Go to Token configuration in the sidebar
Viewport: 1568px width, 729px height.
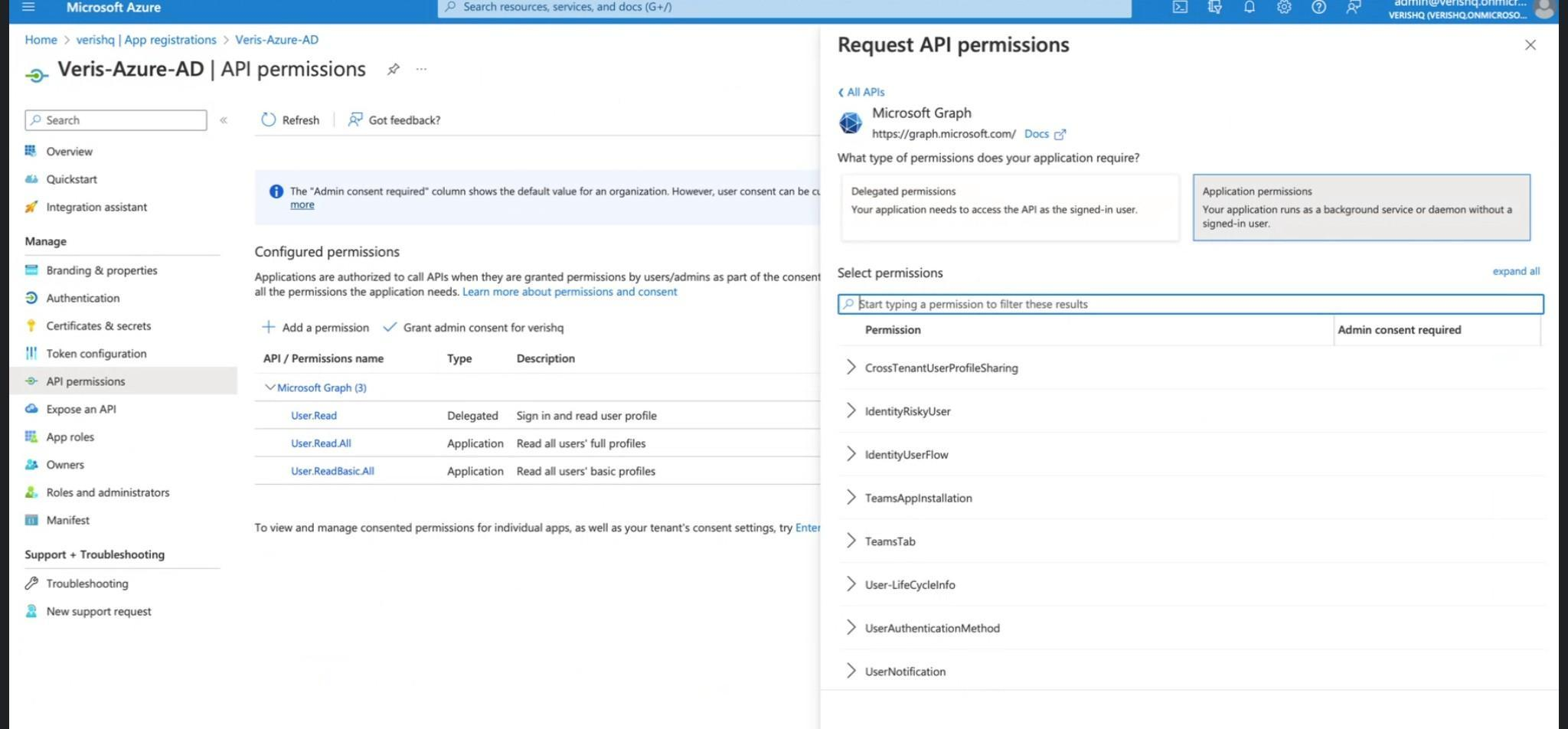point(96,354)
